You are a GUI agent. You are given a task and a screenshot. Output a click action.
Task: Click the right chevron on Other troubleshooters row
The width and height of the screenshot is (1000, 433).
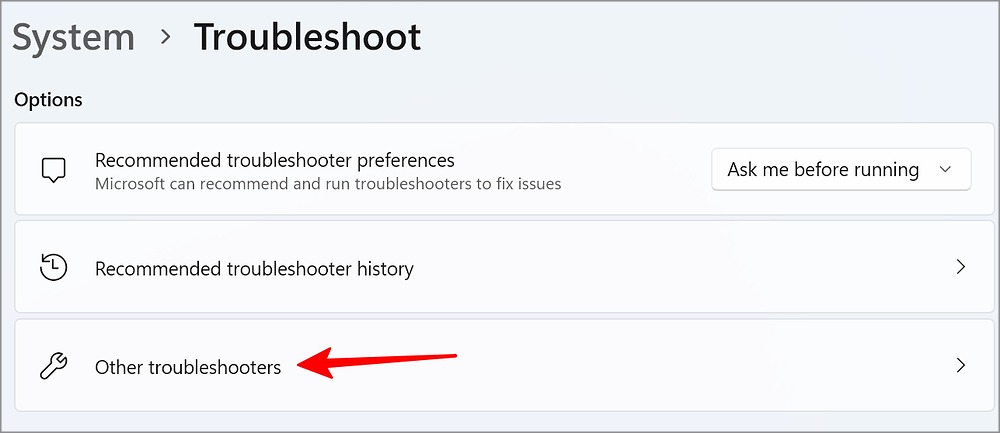click(x=960, y=366)
